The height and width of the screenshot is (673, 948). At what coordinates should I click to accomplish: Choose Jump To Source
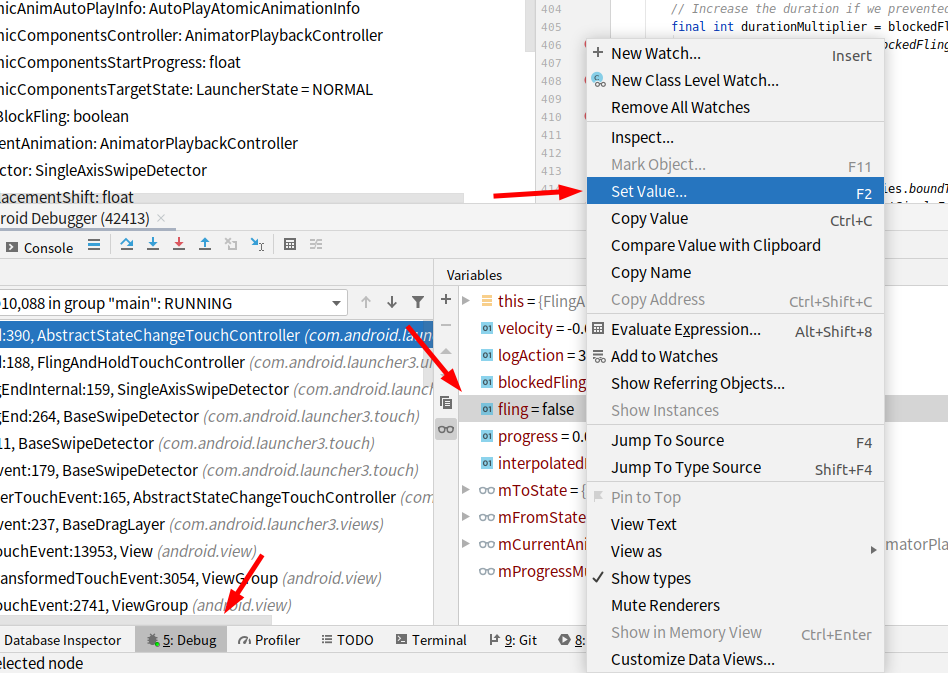[x=735, y=440]
